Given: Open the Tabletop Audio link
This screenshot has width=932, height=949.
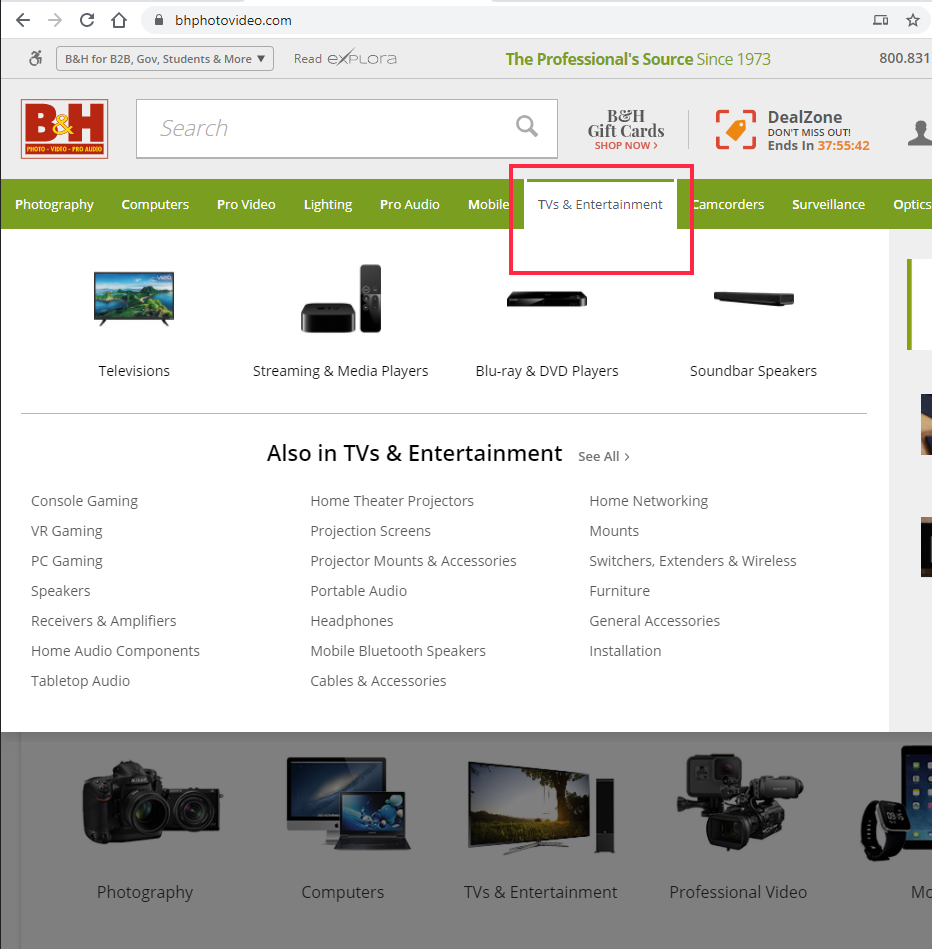Looking at the screenshot, I should click(80, 681).
